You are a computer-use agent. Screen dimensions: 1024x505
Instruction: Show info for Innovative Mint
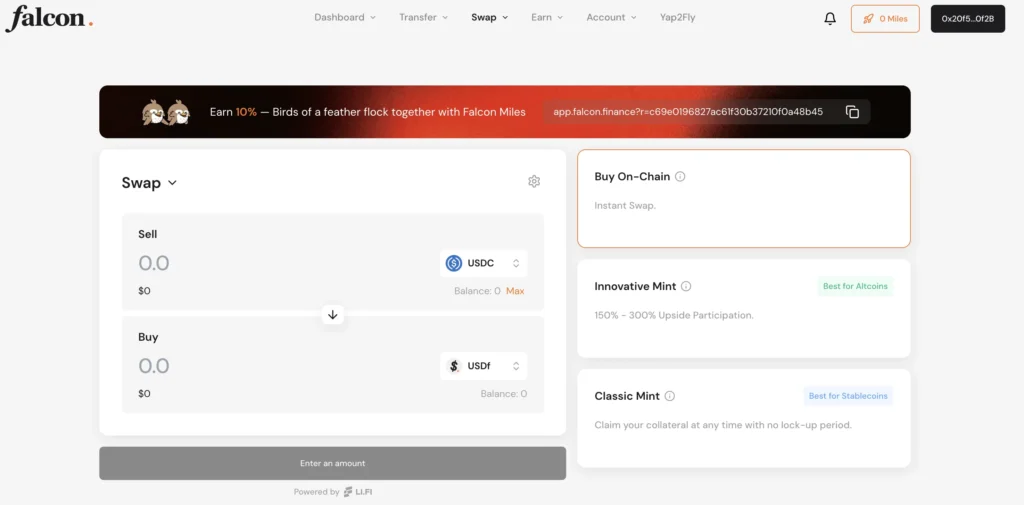686,286
